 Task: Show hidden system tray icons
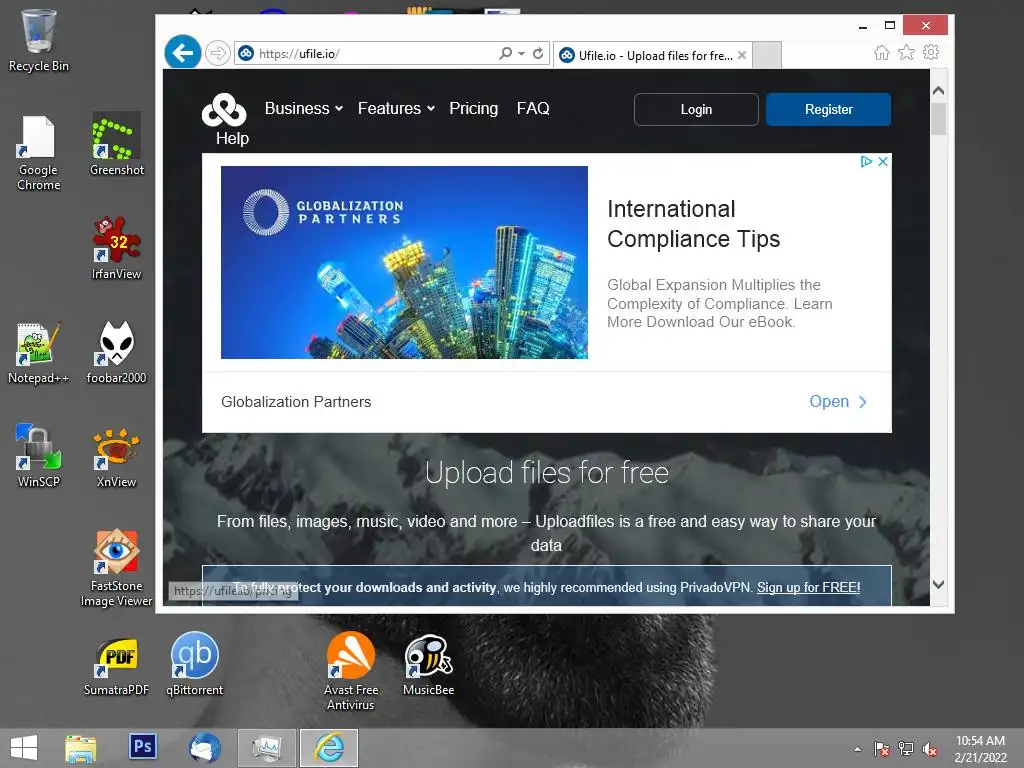pyautogui.click(x=857, y=749)
